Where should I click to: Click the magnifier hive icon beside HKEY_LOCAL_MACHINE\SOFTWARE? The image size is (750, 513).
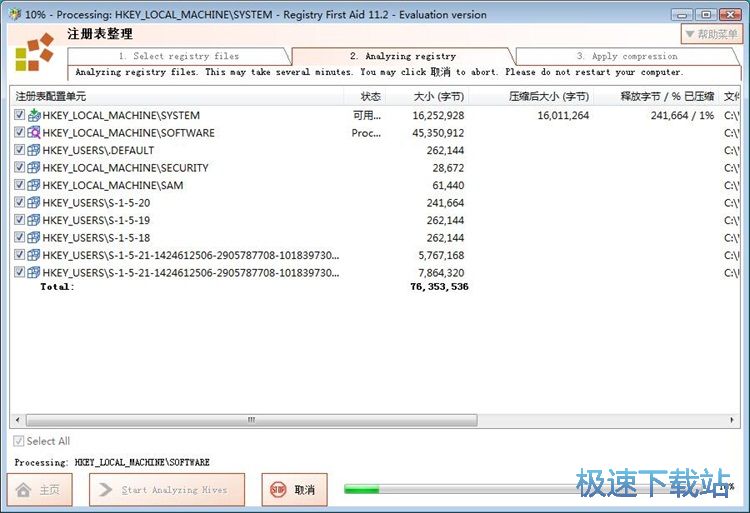[34, 132]
